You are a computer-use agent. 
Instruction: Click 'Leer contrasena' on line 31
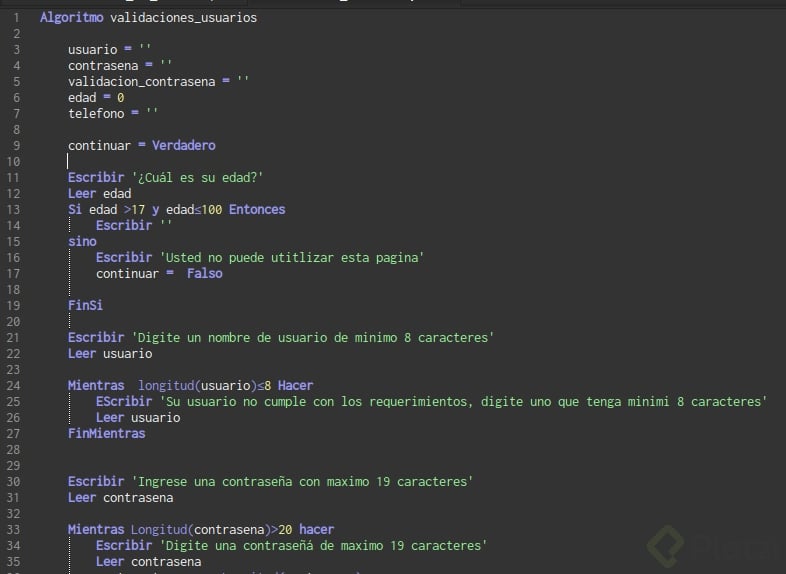121,498
